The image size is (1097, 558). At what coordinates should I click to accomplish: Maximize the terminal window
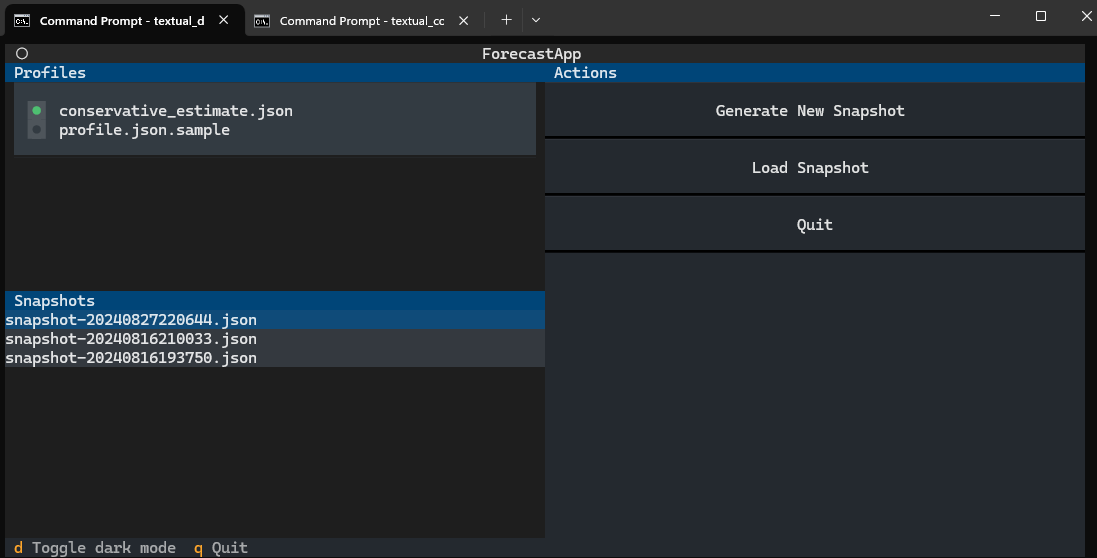[x=1041, y=15]
